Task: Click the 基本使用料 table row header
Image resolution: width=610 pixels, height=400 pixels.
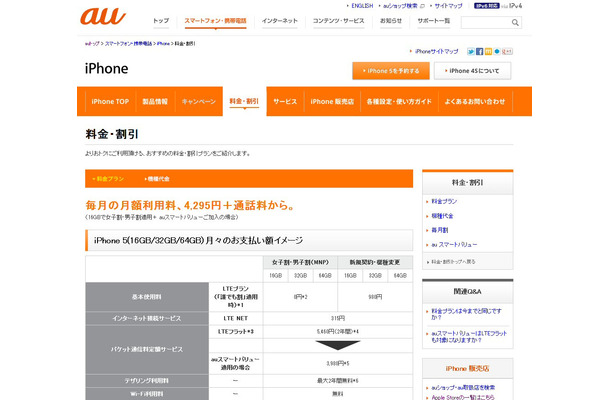Action: coord(147,297)
